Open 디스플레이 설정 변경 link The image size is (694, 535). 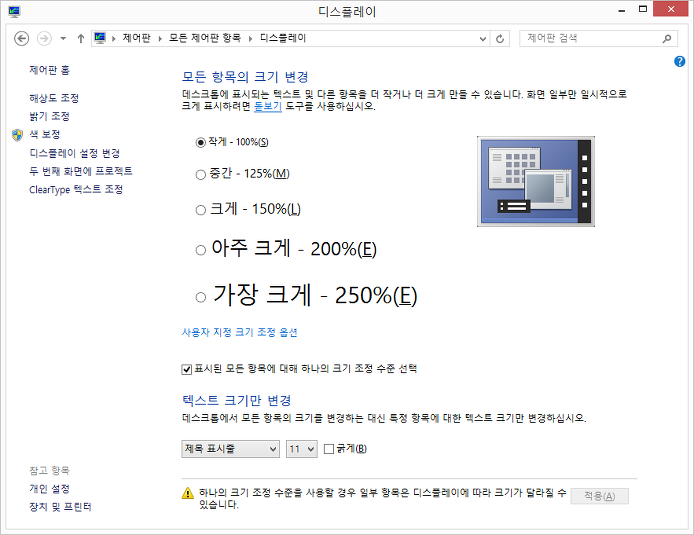click(75, 153)
